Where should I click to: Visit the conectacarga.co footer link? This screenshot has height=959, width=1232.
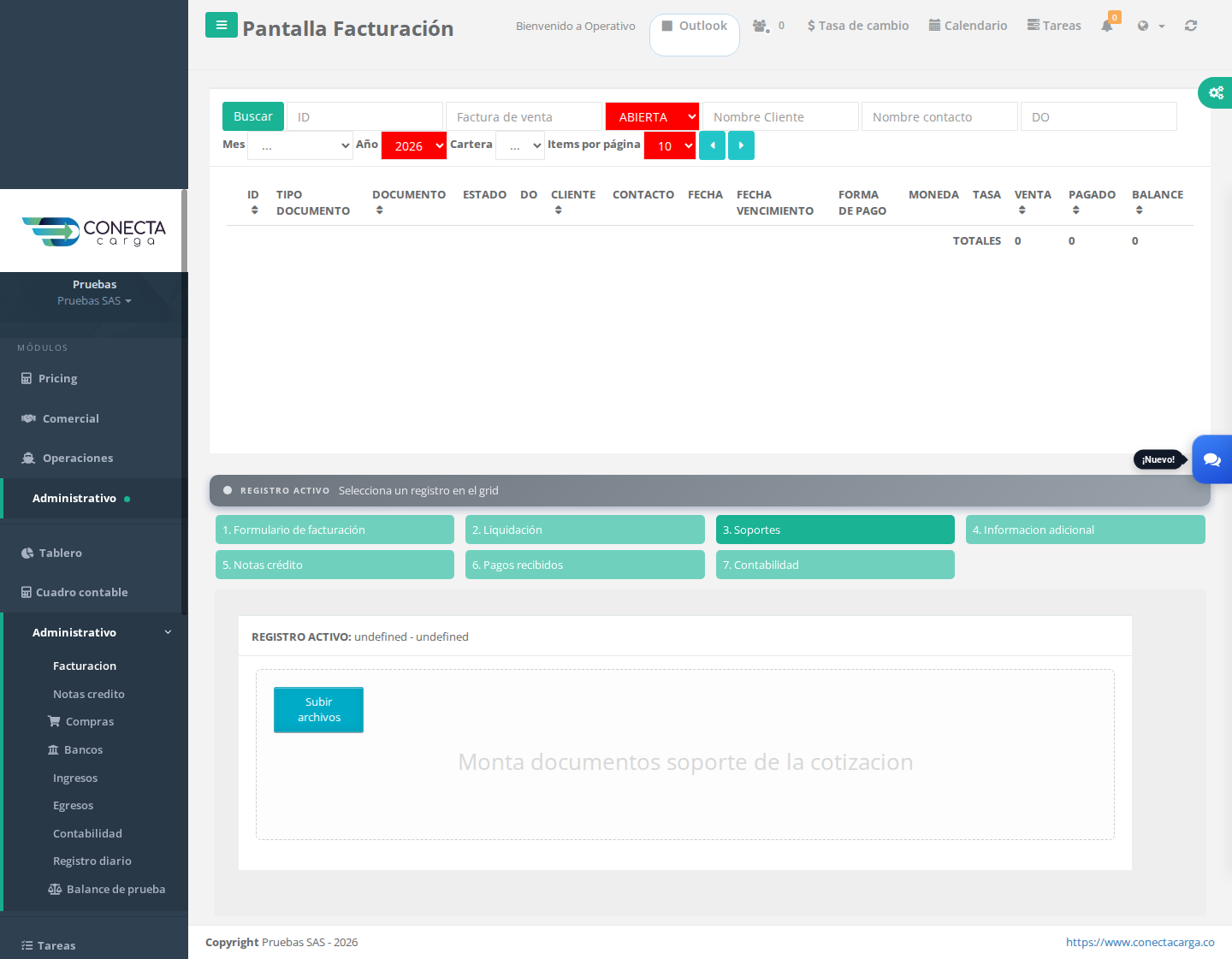tap(1140, 942)
